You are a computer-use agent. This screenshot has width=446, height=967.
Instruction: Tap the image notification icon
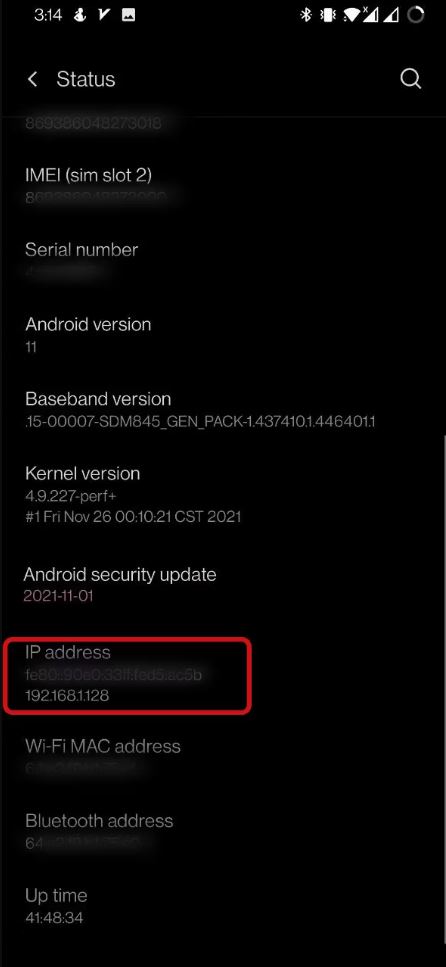pos(128,15)
